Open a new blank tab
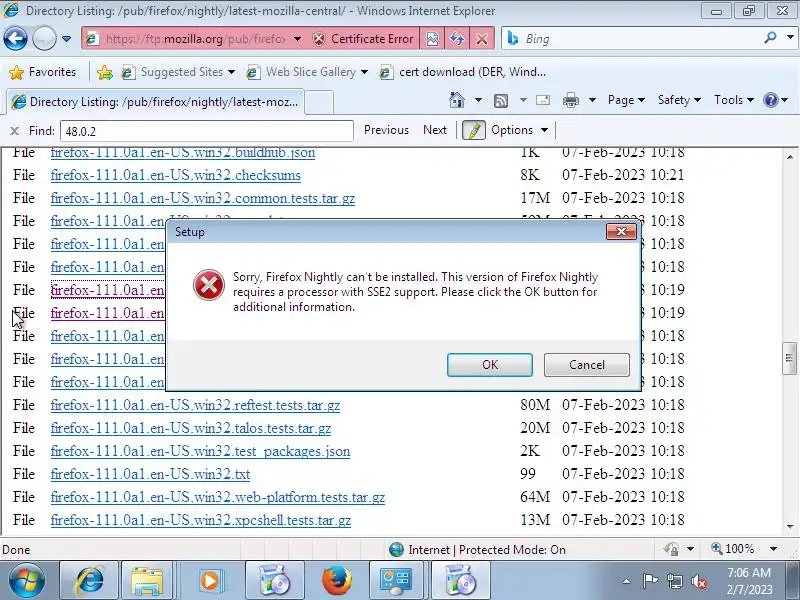 coord(319,102)
